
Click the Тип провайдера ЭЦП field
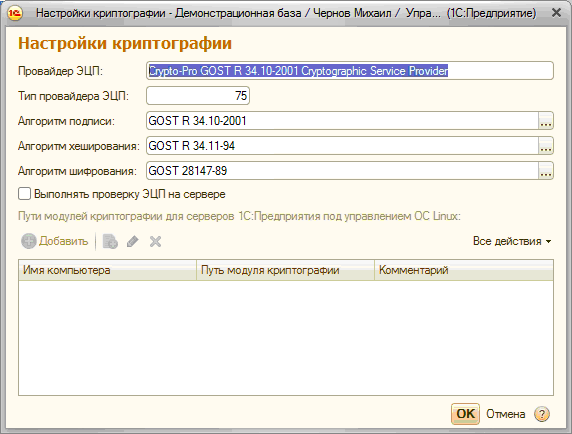coord(198,96)
